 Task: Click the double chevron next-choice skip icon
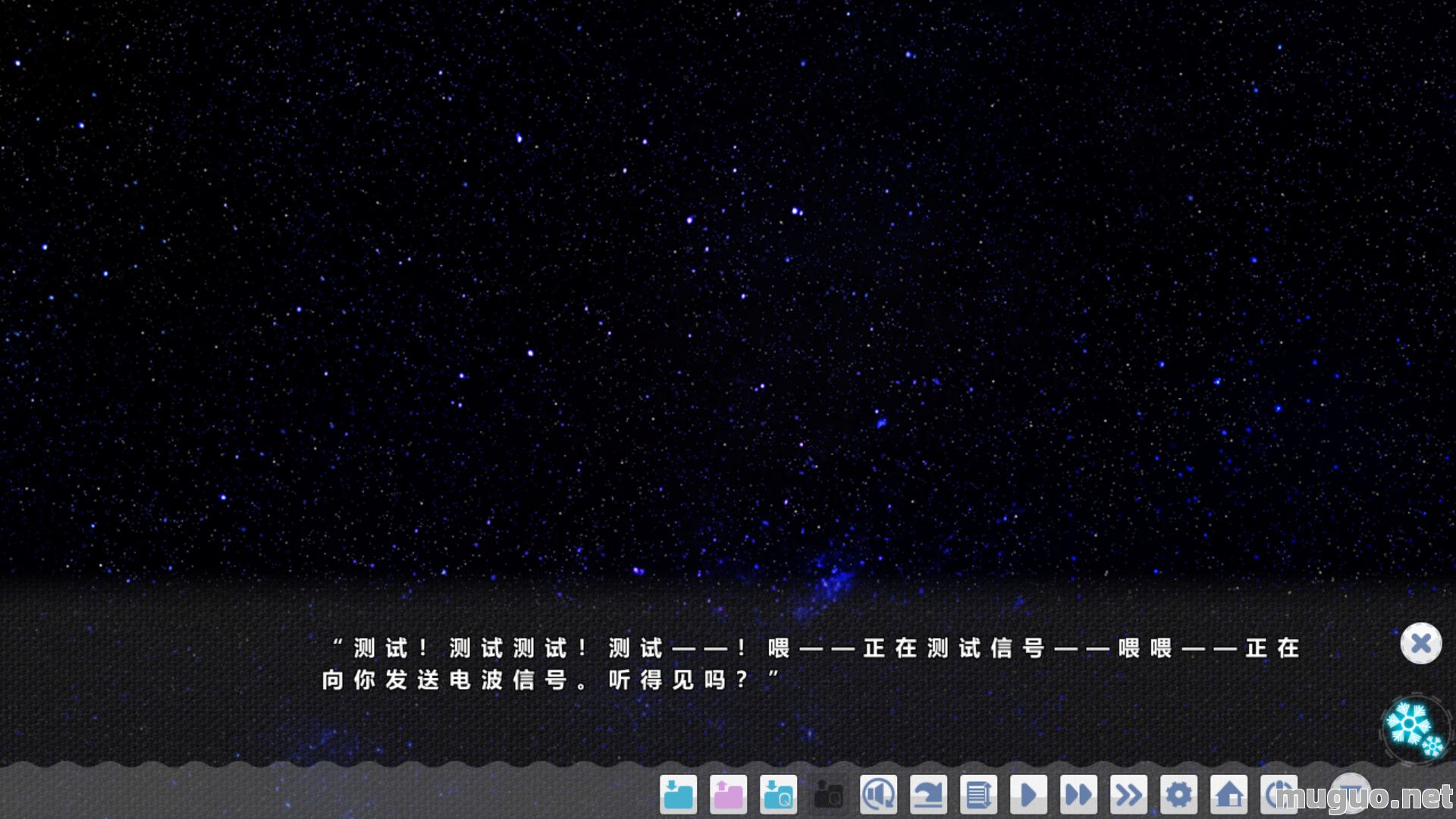point(1128,795)
